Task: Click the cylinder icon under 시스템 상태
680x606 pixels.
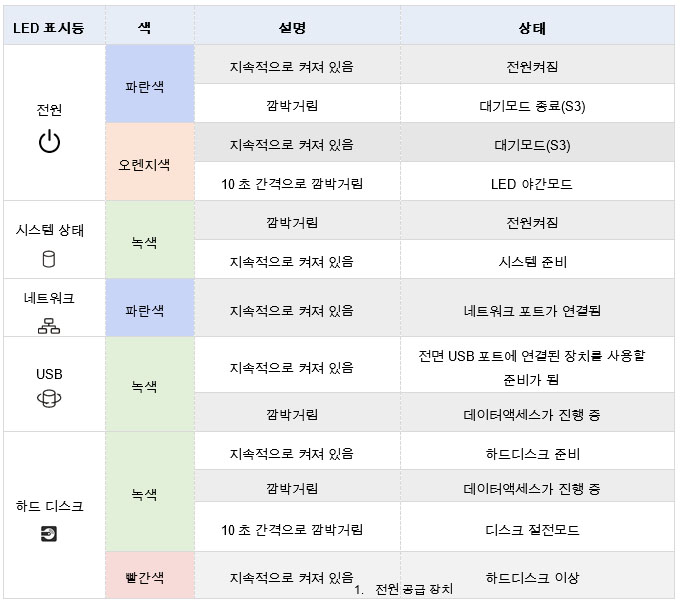Action: tap(49, 259)
